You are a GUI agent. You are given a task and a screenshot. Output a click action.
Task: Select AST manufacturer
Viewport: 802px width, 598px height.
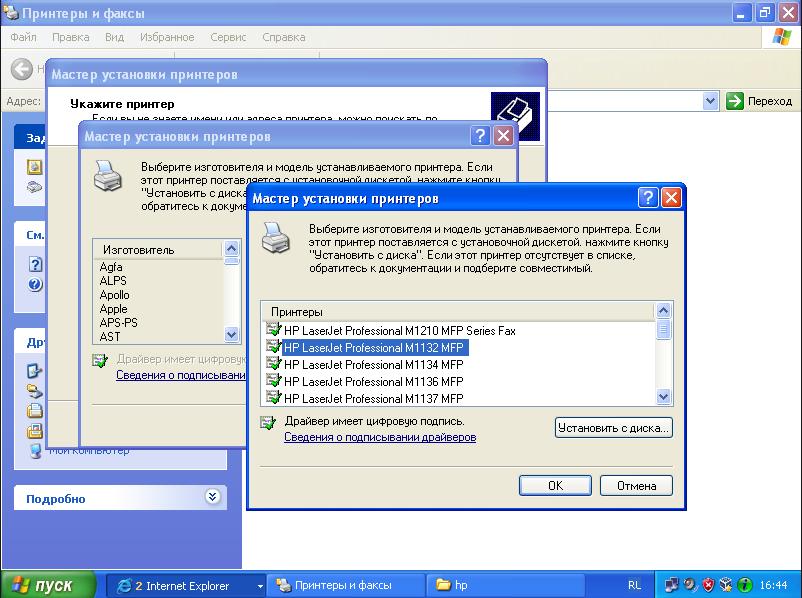tap(110, 337)
